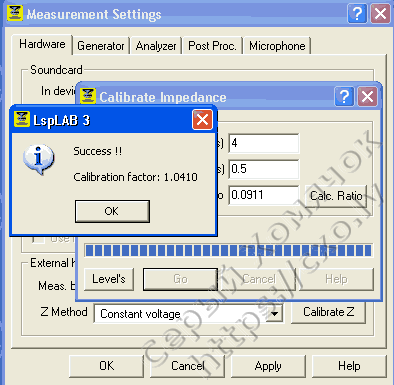This screenshot has height=385, width=394.
Task: Click the 'Success !!' message text
Action: (98, 151)
